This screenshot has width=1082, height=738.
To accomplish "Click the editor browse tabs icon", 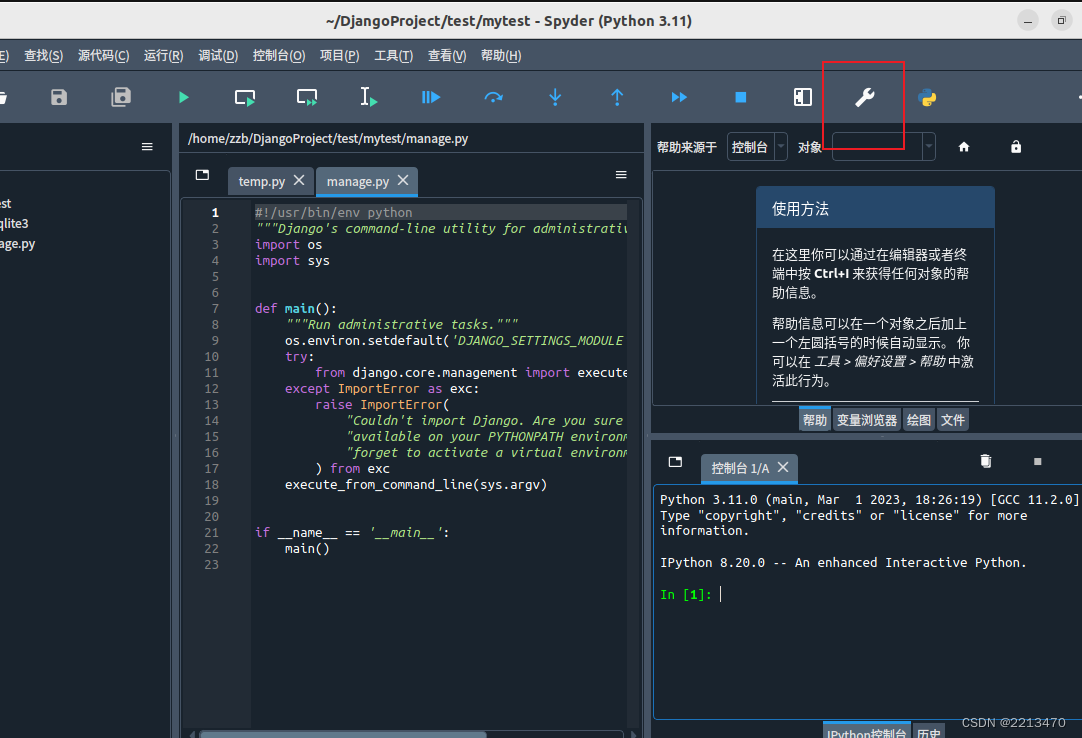I will [x=202, y=175].
